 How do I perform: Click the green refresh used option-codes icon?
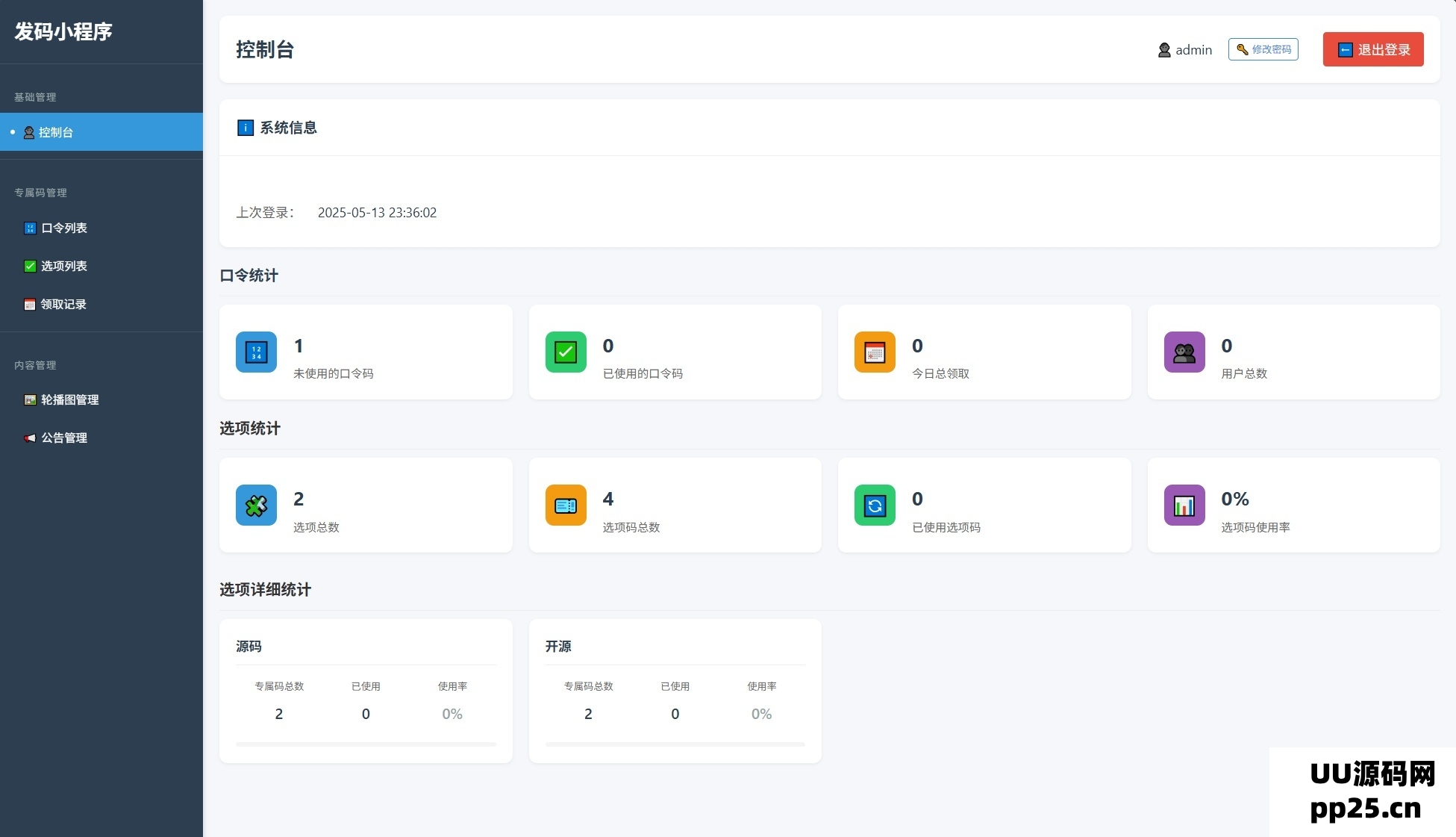tap(875, 505)
